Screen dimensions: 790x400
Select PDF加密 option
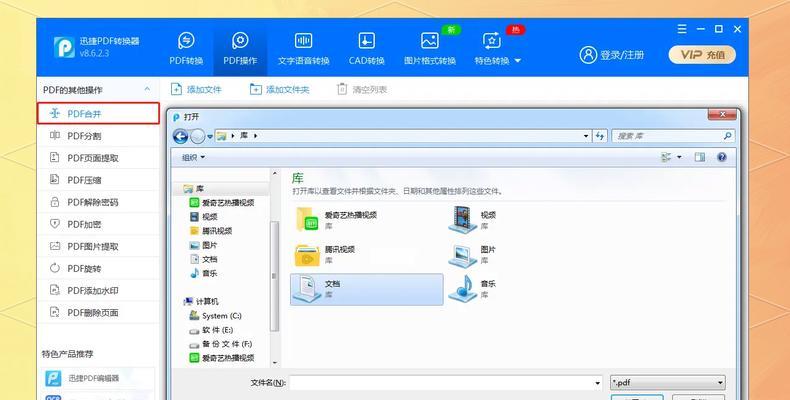point(98,224)
